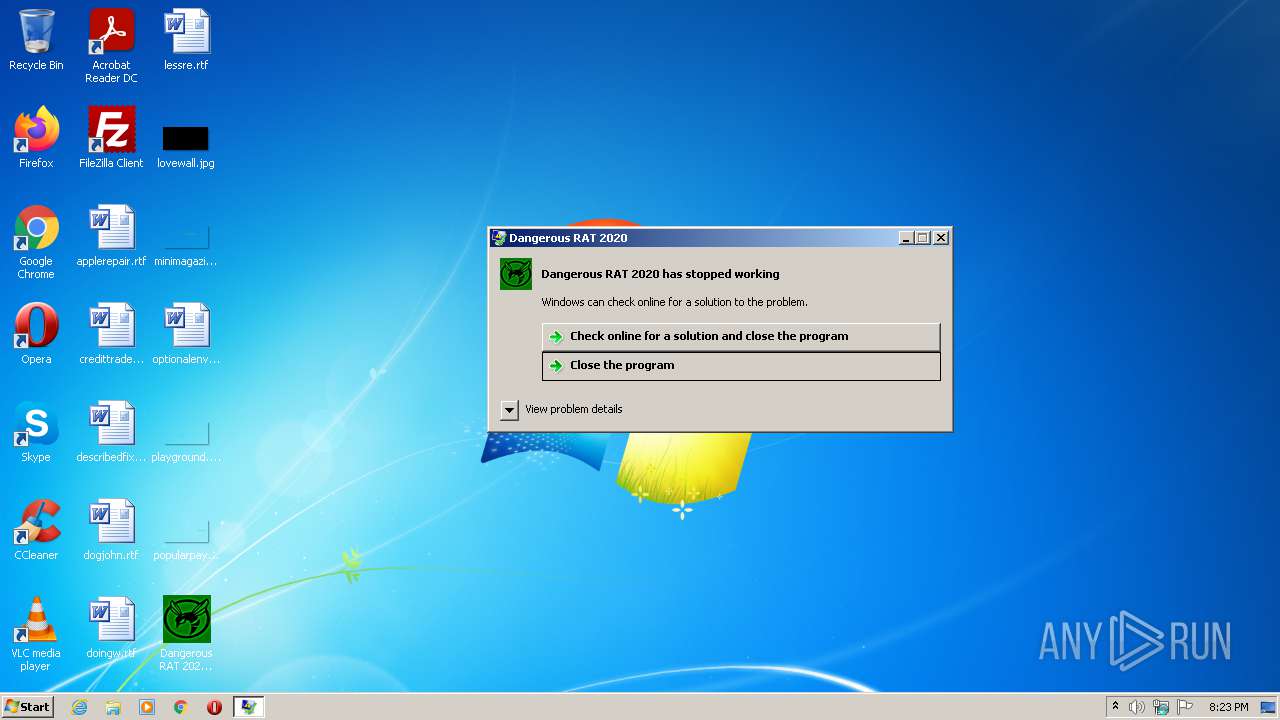Select the optionalenv... document
This screenshot has height=720, width=1280.
[x=186, y=334]
